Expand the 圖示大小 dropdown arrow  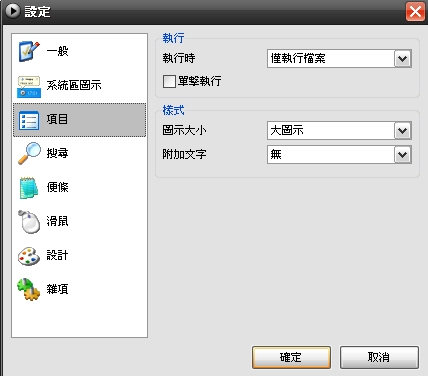[403, 131]
